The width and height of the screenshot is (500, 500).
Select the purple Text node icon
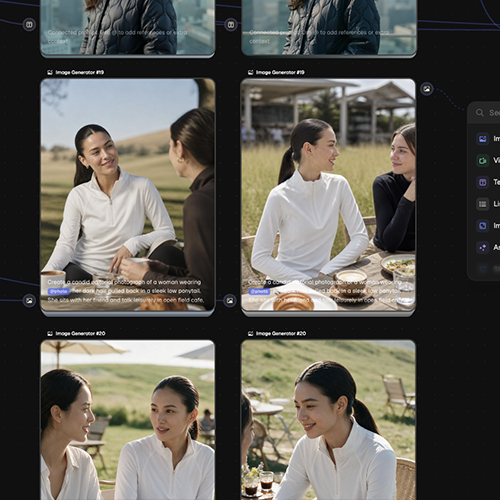tap(482, 182)
